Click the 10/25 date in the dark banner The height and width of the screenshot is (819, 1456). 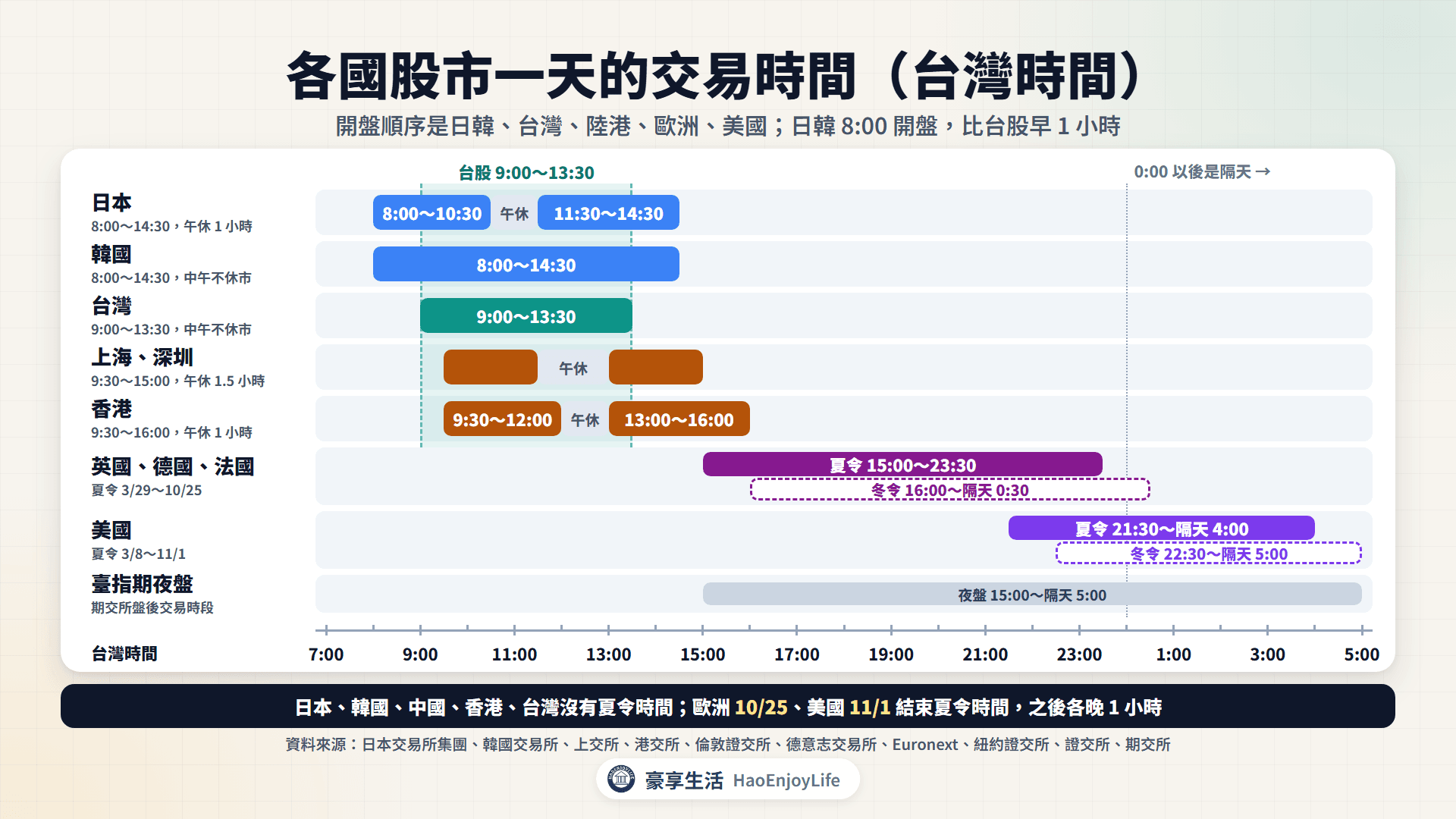(x=761, y=708)
